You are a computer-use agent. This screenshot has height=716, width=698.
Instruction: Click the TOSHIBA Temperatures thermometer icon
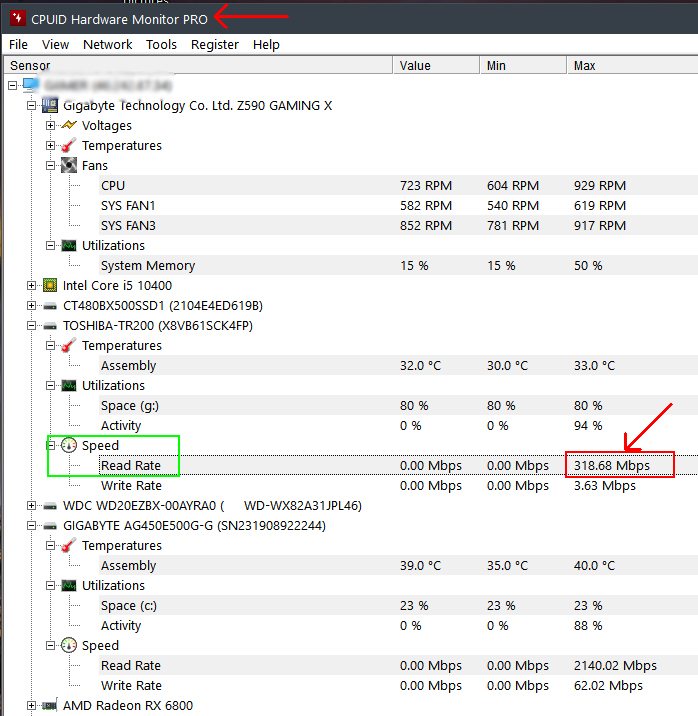[x=69, y=346]
